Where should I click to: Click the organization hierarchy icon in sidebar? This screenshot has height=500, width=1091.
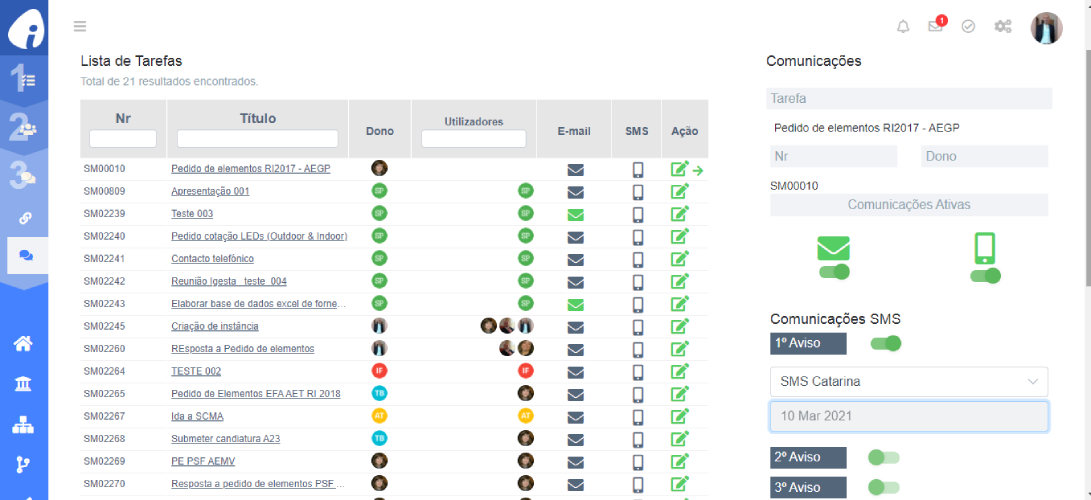23,425
